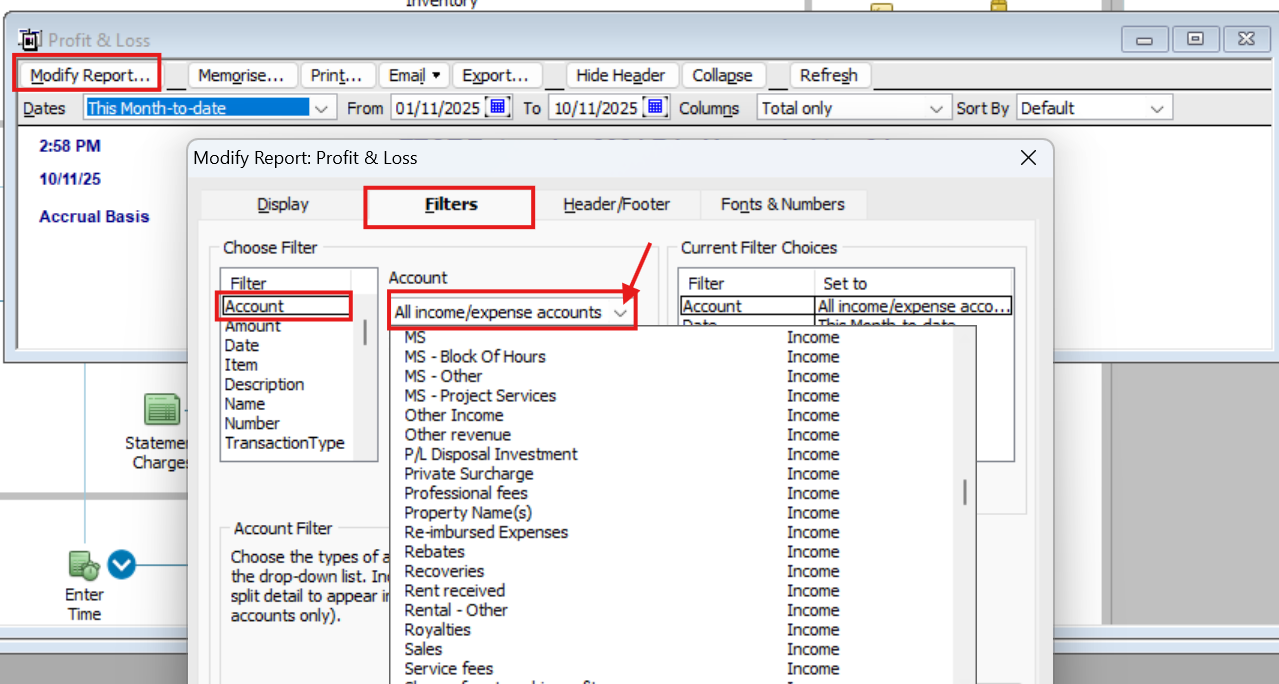Select the Amount filter
The width and height of the screenshot is (1279, 684).
coord(253,326)
